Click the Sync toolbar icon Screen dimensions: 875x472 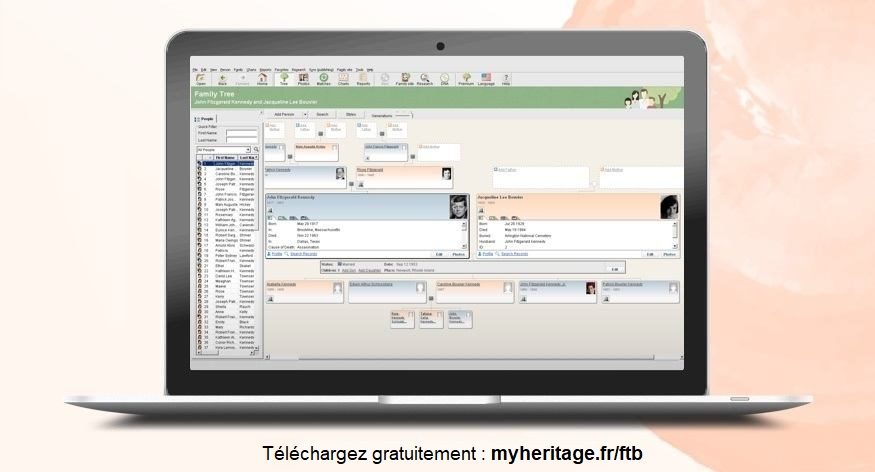(x=384, y=79)
